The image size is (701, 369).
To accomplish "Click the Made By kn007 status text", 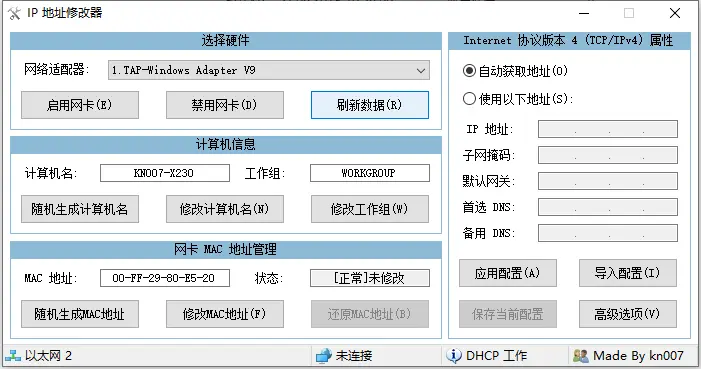I will (638, 356).
